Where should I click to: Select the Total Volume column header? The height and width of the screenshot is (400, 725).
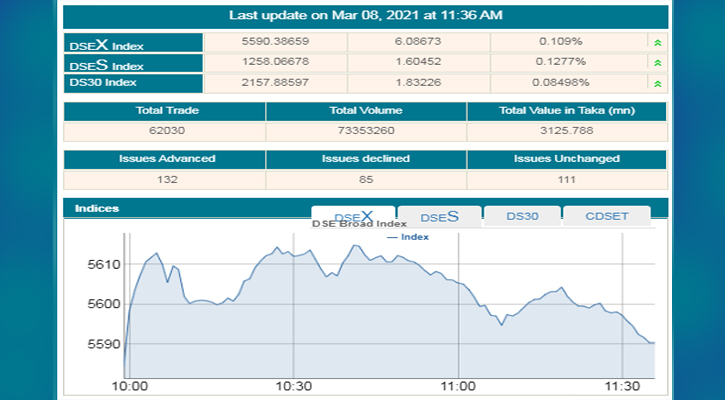tap(364, 113)
